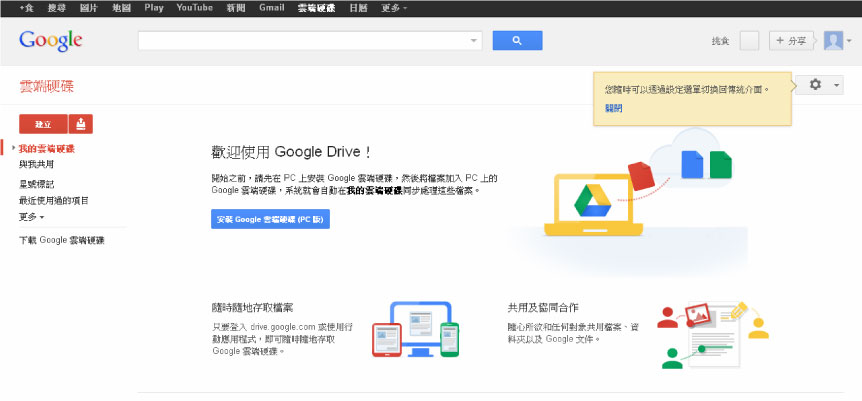Click the notifications box beside 分享
The width and height of the screenshot is (862, 401).
coord(749,41)
